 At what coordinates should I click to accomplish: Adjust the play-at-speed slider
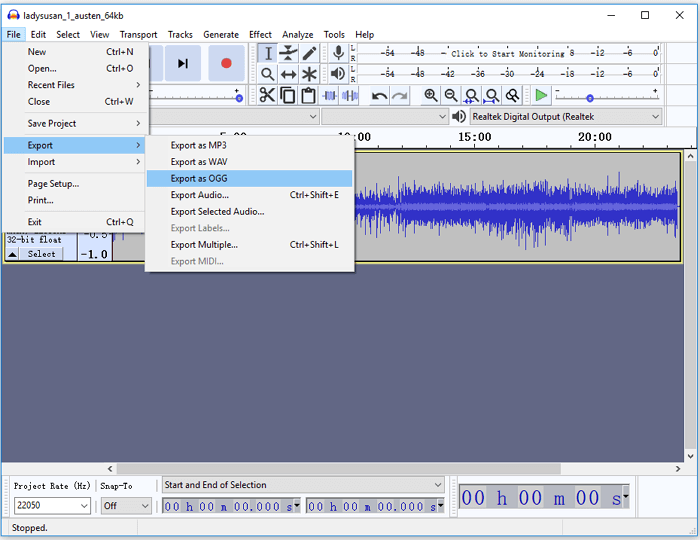(x=590, y=97)
